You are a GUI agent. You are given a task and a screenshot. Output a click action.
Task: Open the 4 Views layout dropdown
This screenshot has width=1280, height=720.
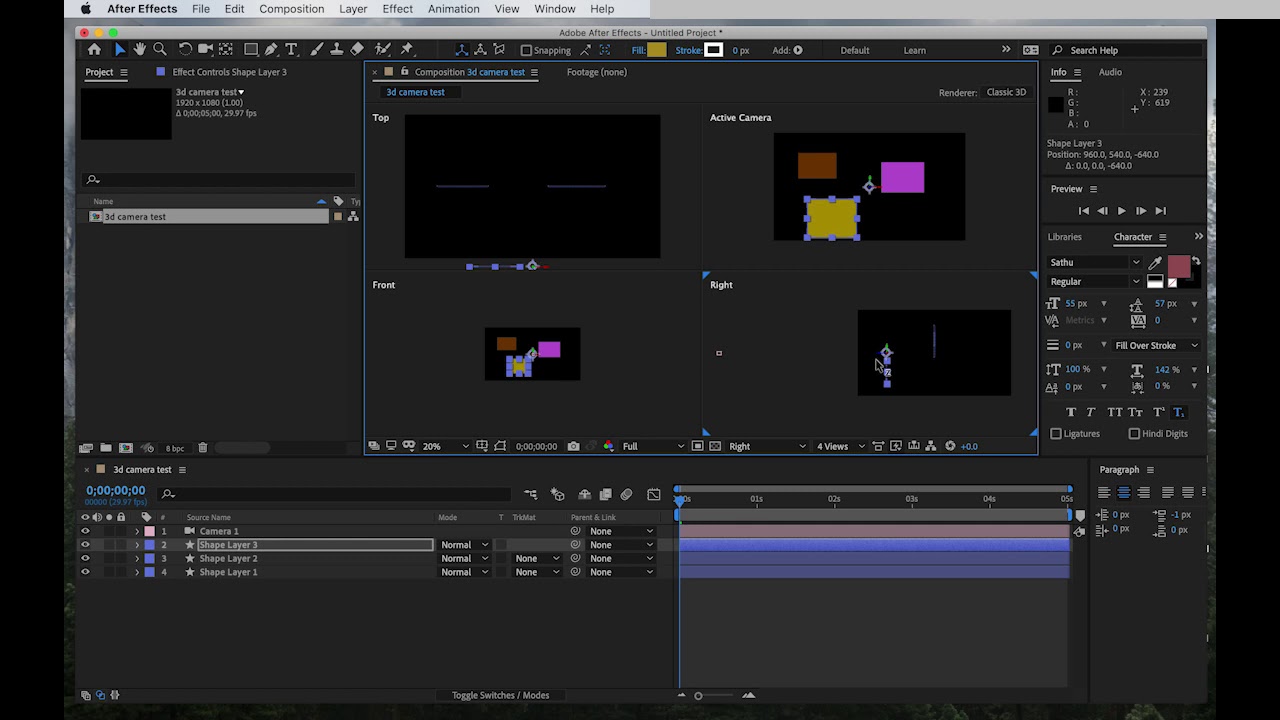840,446
